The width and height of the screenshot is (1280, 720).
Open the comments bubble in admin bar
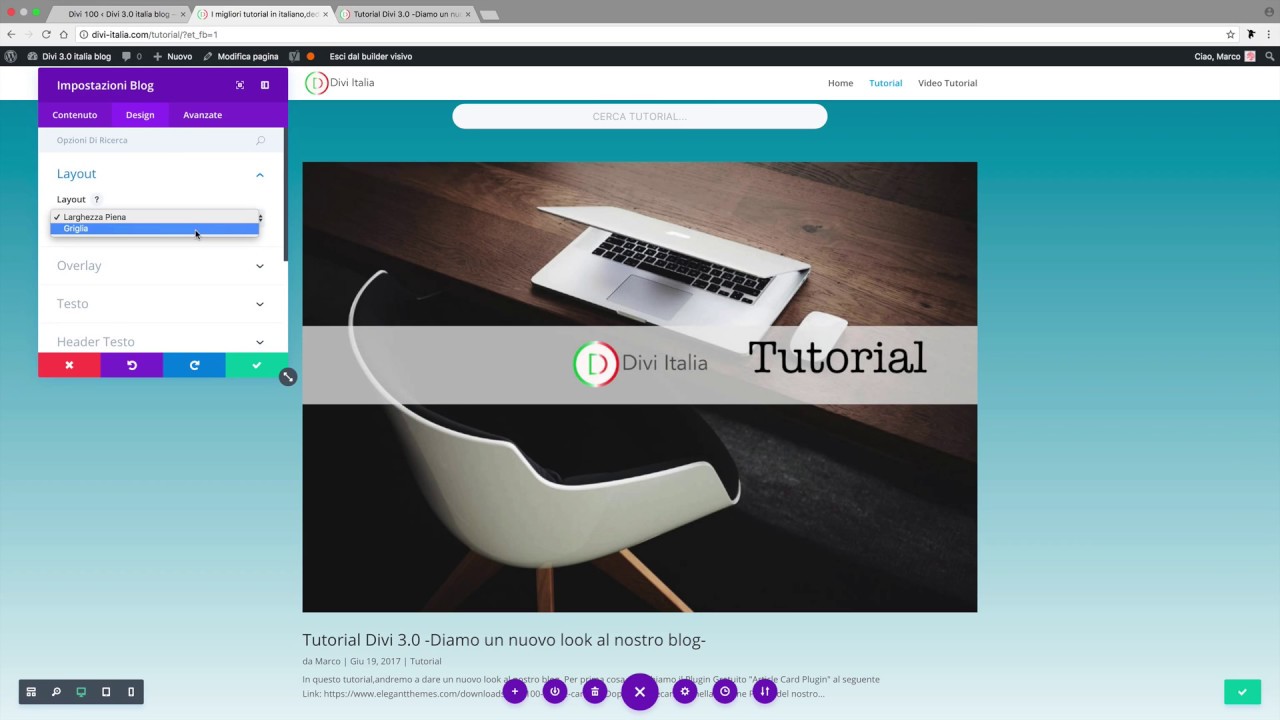coord(131,56)
